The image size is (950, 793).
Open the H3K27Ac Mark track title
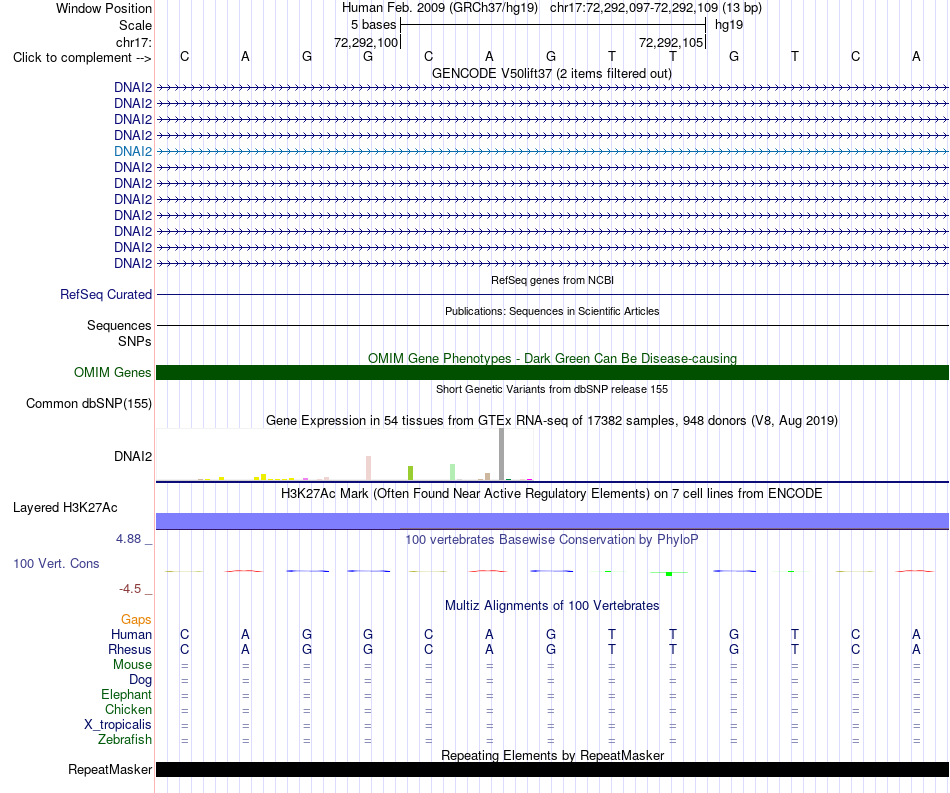[x=552, y=493]
